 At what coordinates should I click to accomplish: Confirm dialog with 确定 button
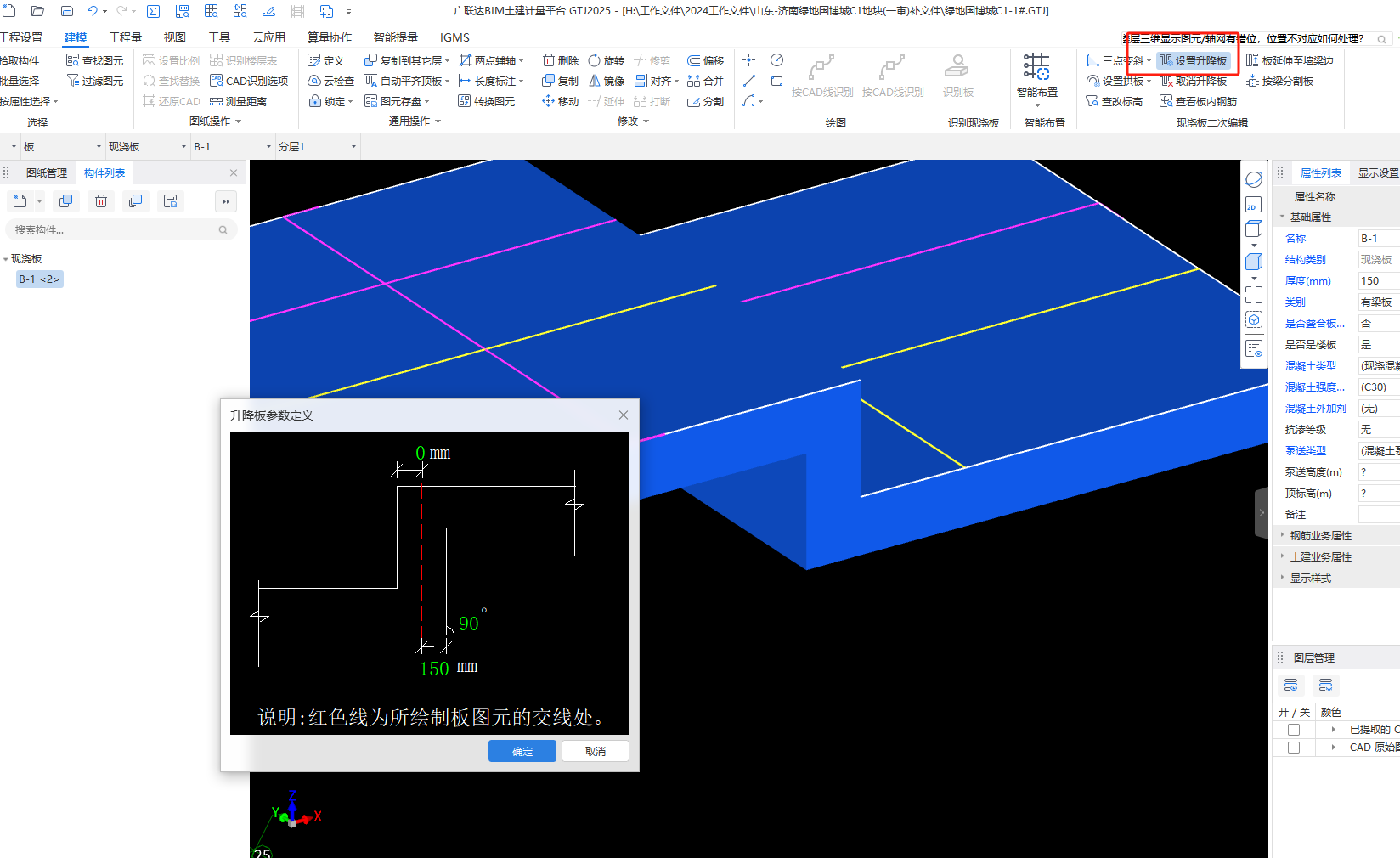tap(522, 751)
